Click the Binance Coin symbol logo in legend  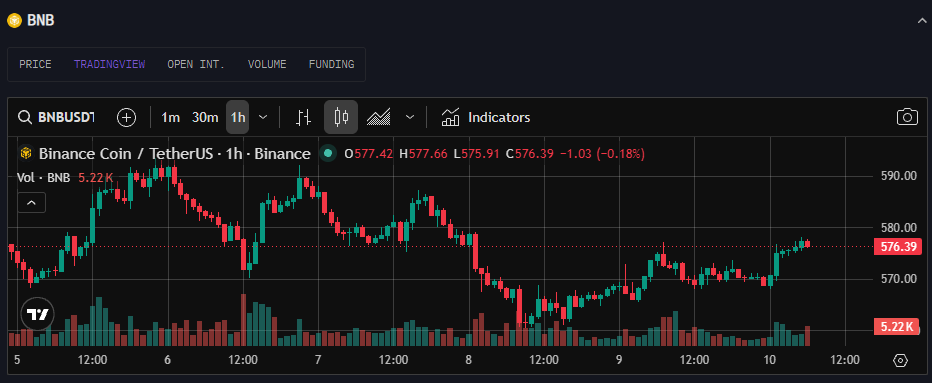(26, 153)
